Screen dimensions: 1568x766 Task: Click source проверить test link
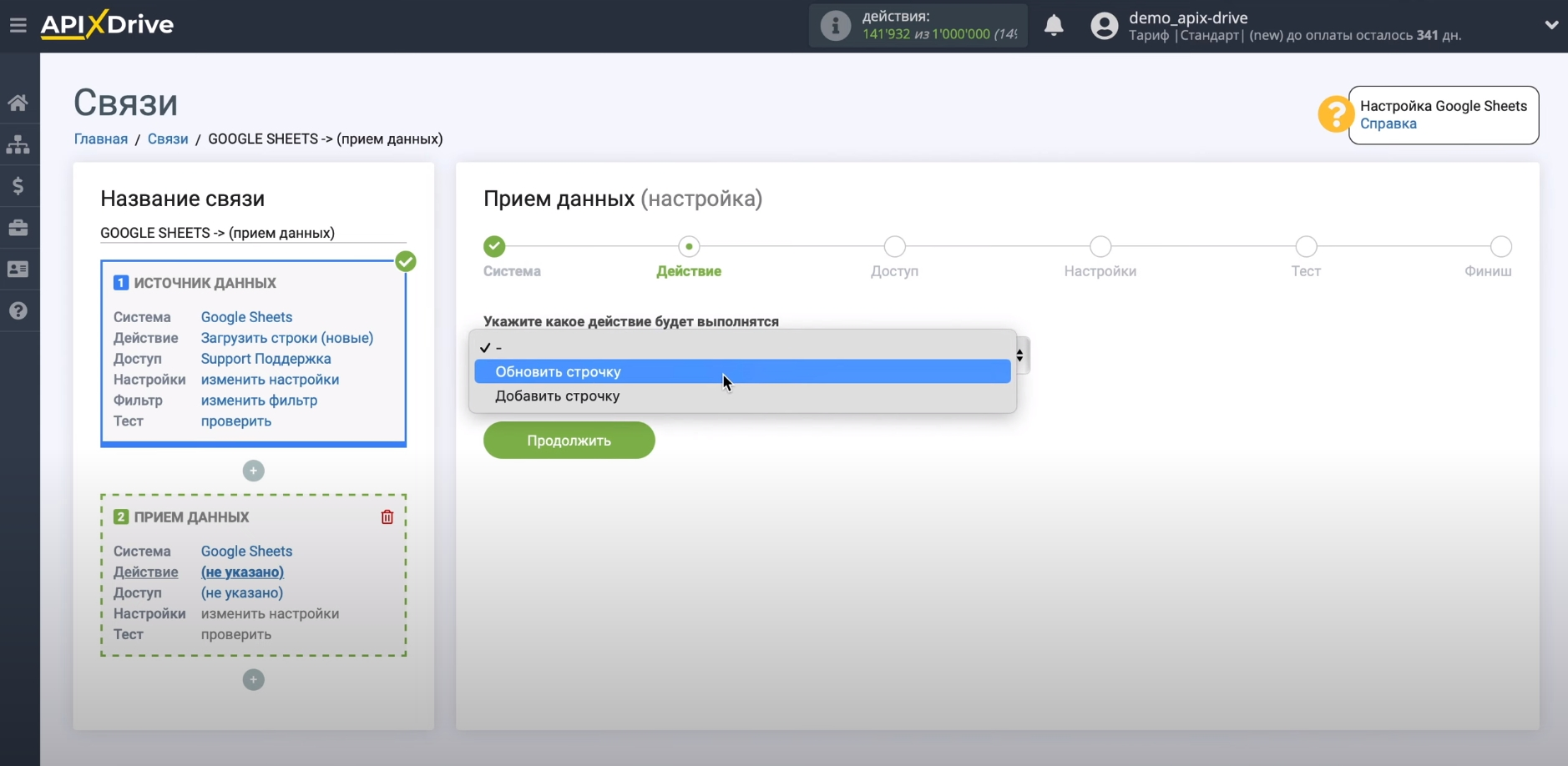(236, 421)
